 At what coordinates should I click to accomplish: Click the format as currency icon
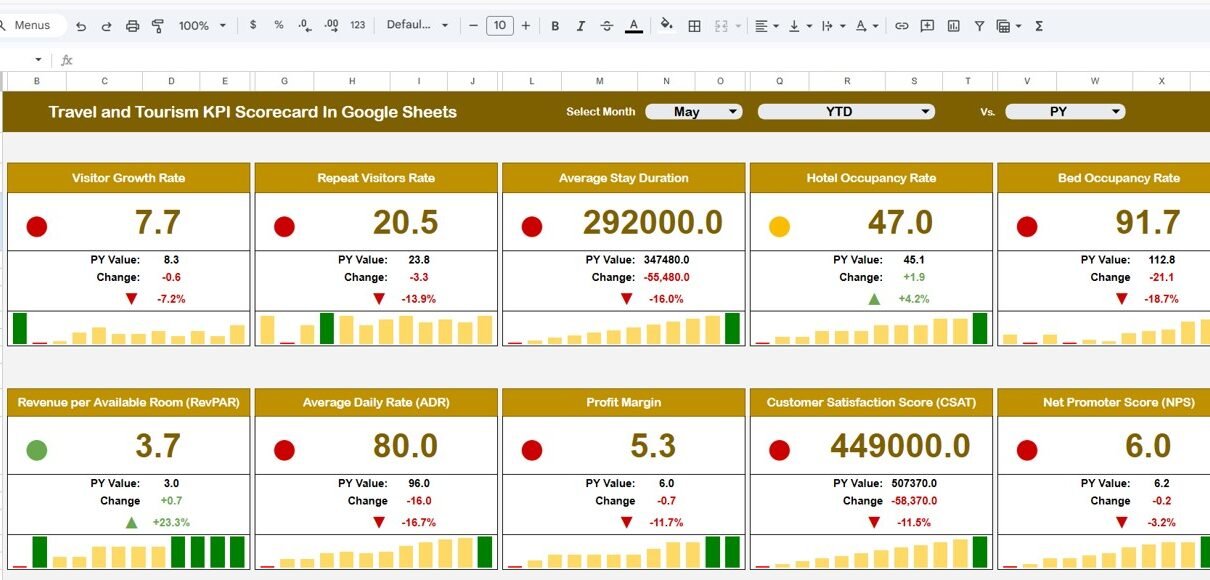click(x=253, y=26)
